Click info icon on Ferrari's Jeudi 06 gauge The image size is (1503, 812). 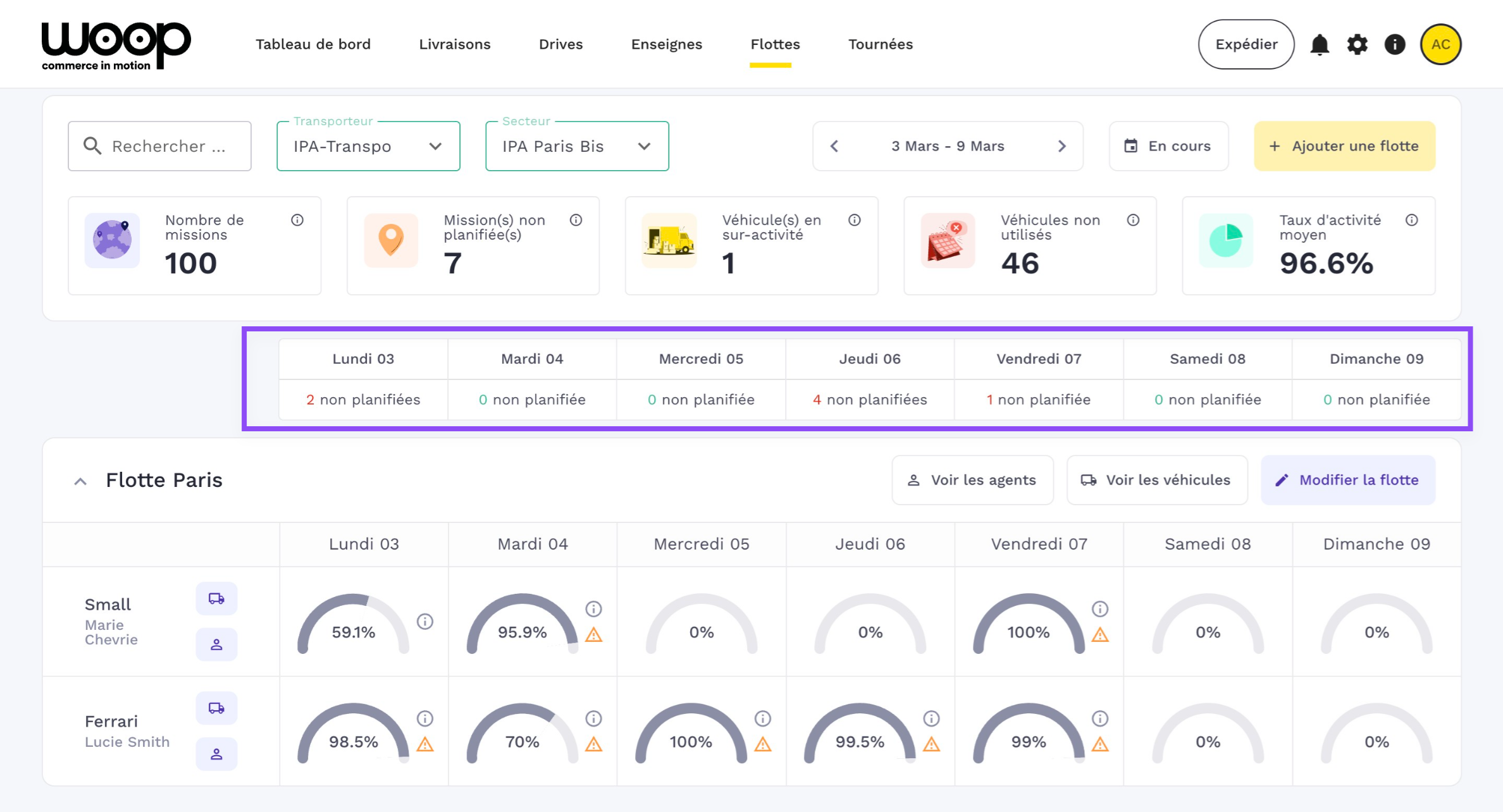tap(931, 718)
